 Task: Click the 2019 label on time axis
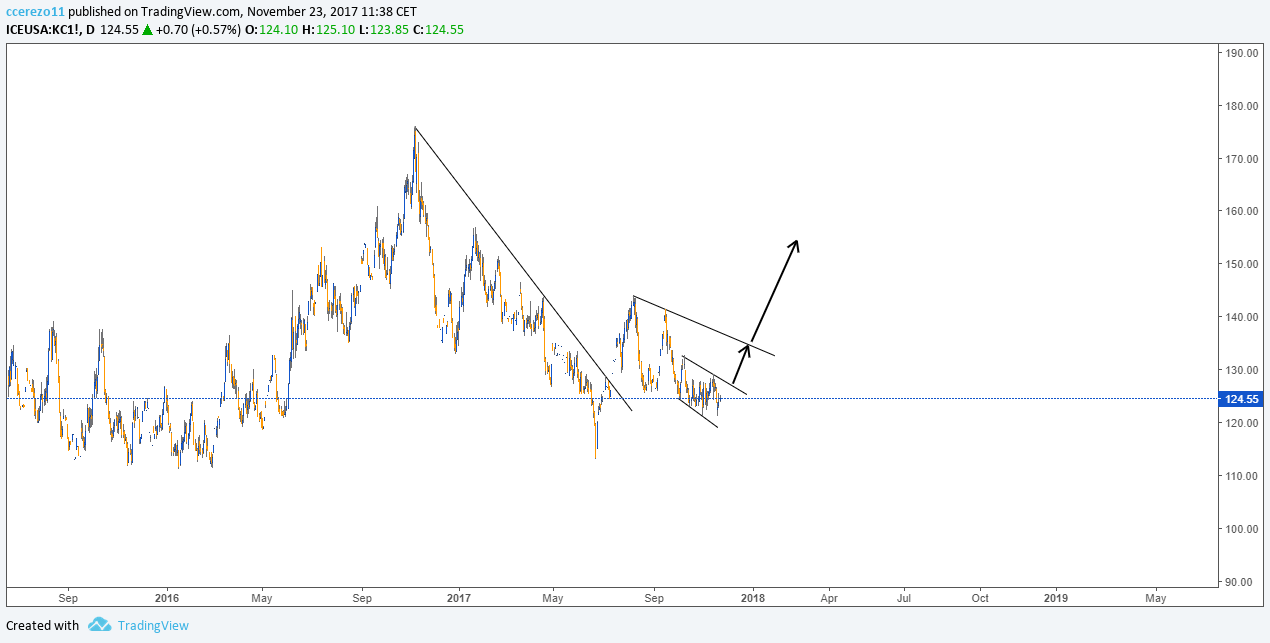click(1055, 598)
